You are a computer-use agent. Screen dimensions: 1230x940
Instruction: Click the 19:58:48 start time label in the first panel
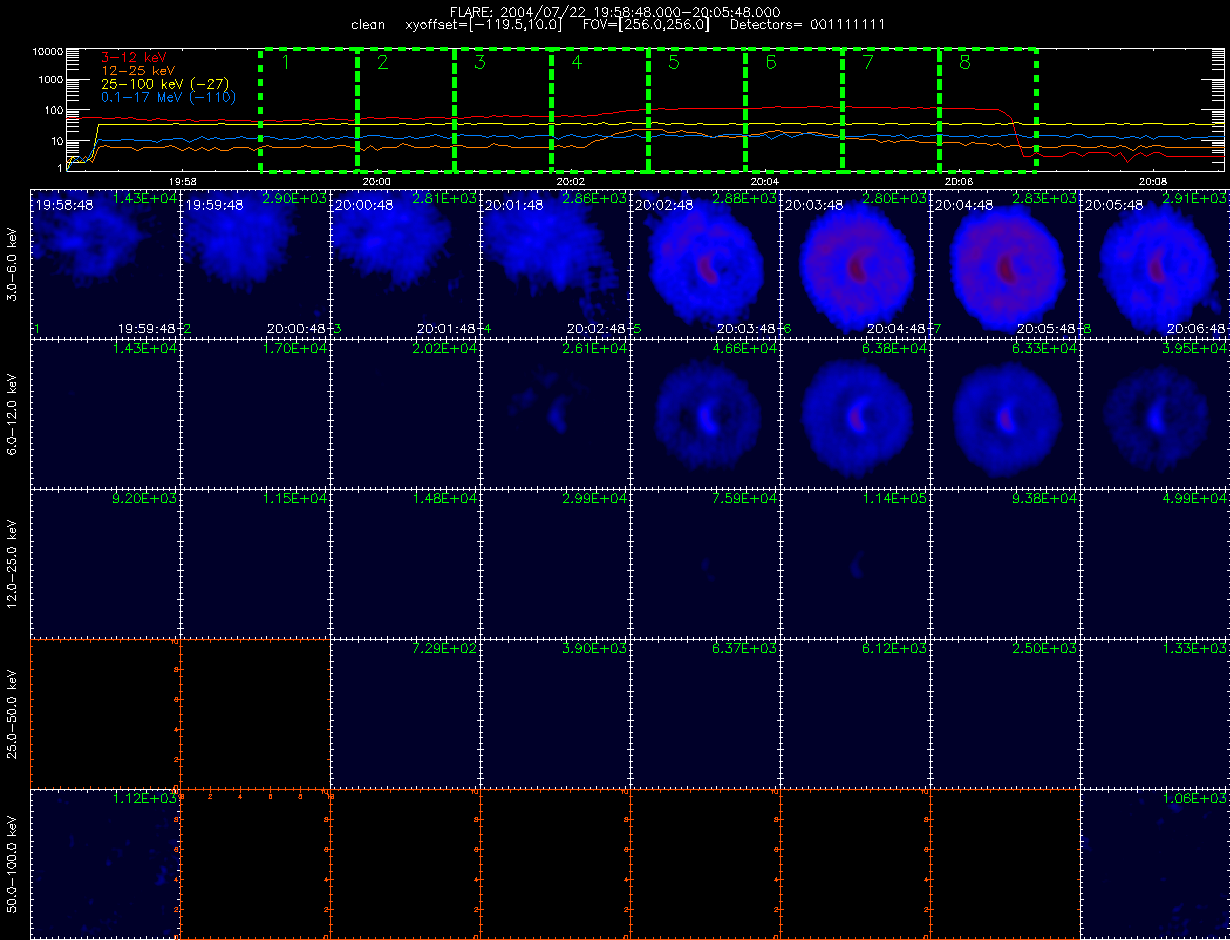[65, 205]
